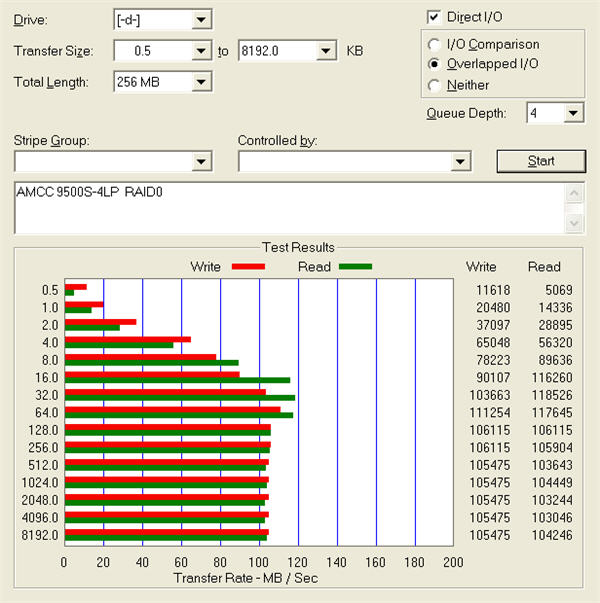
Task: Click the write value 20480
Action: (x=493, y=308)
